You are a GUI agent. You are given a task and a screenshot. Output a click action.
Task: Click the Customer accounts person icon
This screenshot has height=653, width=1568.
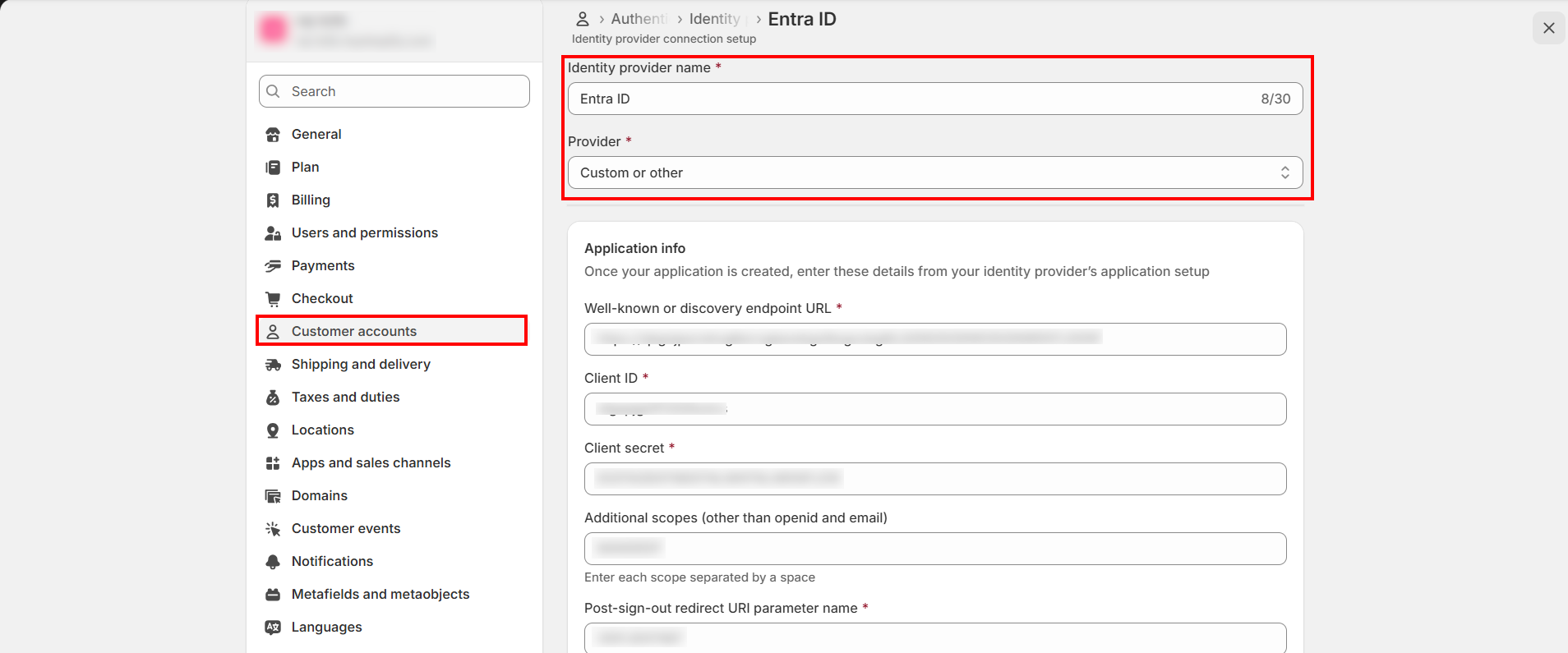tap(273, 332)
